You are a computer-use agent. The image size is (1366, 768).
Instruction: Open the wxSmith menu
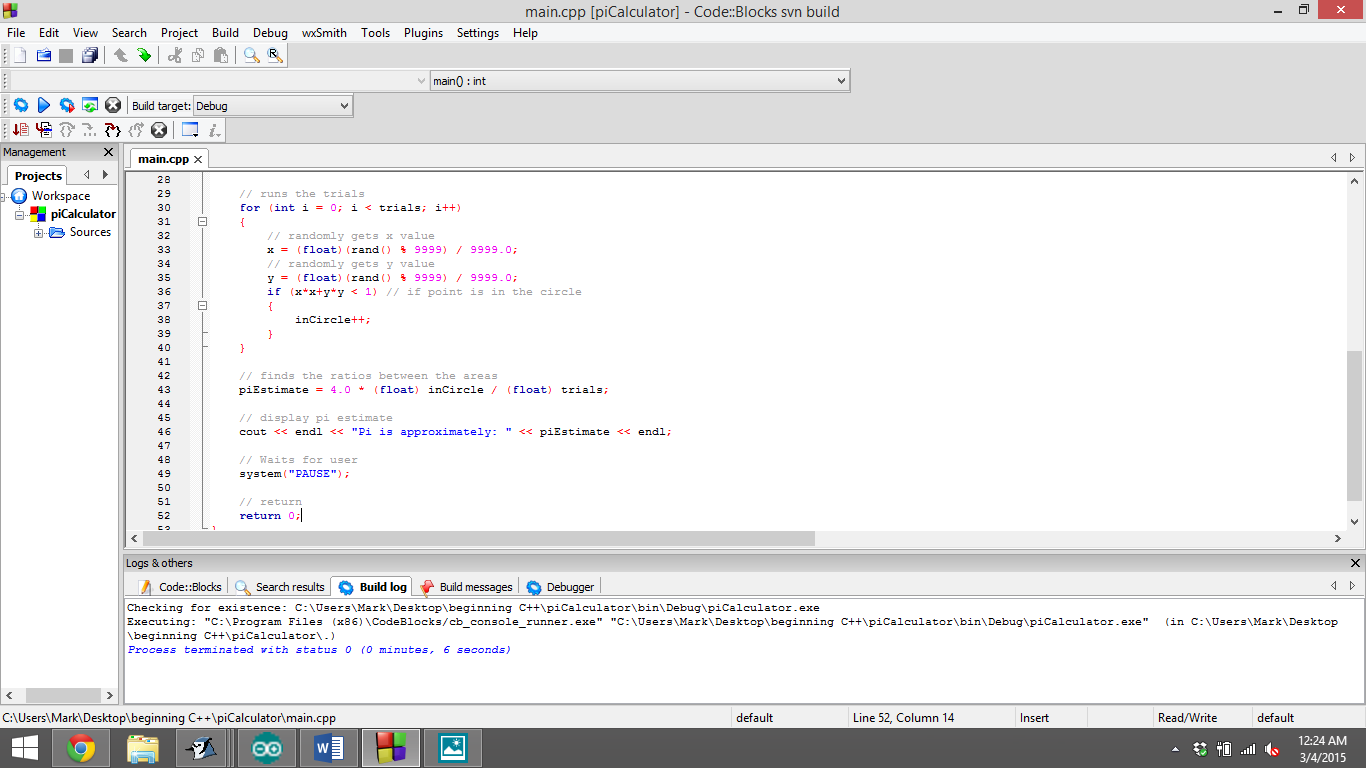323,32
